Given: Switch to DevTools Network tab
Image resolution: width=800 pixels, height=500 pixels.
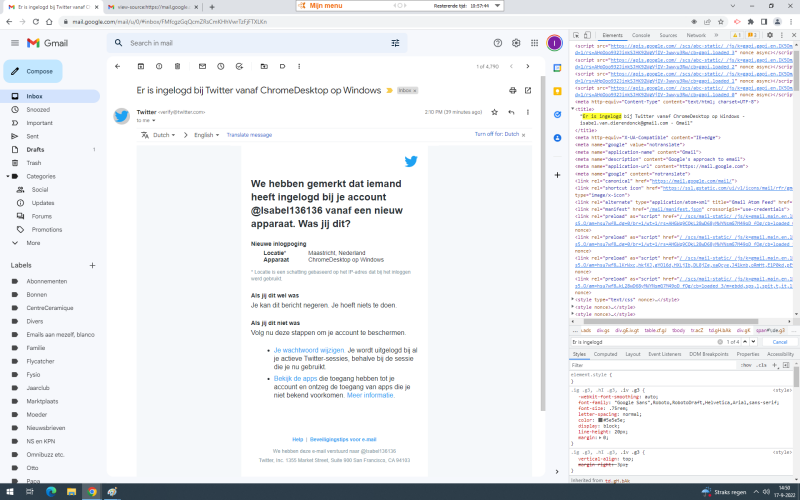Looking at the screenshot, I should (696, 35).
